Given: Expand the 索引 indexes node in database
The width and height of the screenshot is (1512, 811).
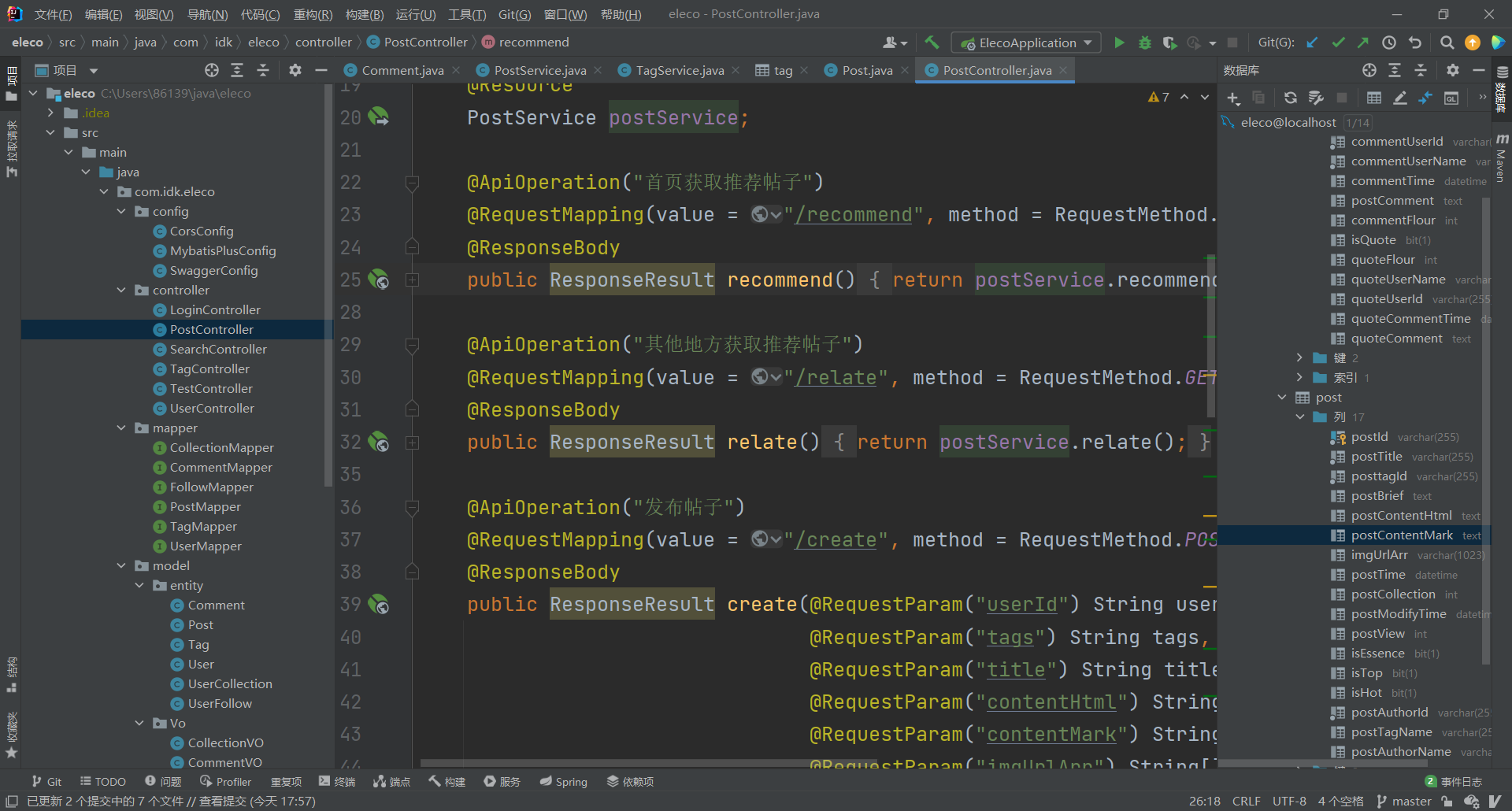Looking at the screenshot, I should point(1300,378).
